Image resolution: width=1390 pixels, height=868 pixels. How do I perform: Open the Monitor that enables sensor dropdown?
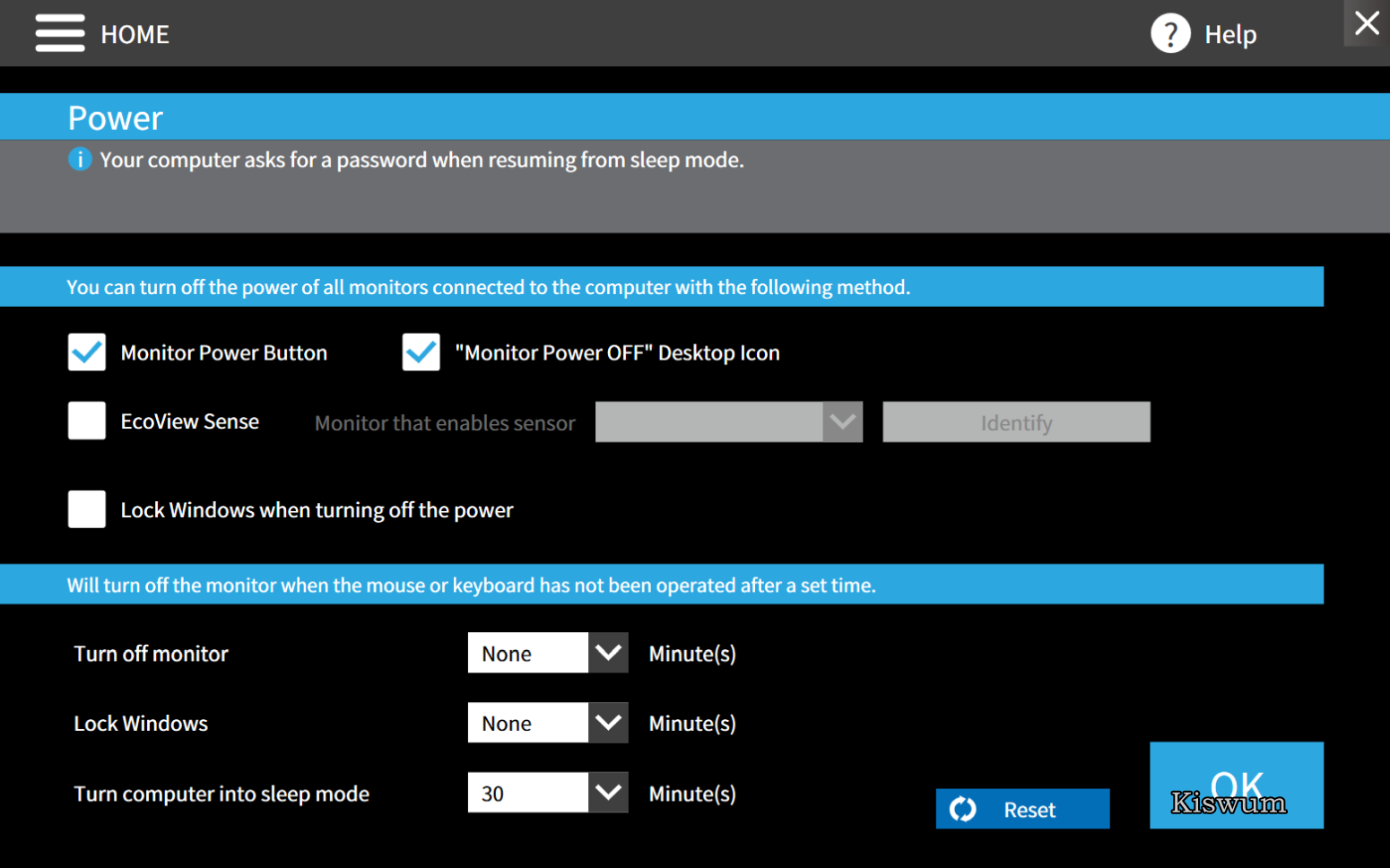[728, 421]
